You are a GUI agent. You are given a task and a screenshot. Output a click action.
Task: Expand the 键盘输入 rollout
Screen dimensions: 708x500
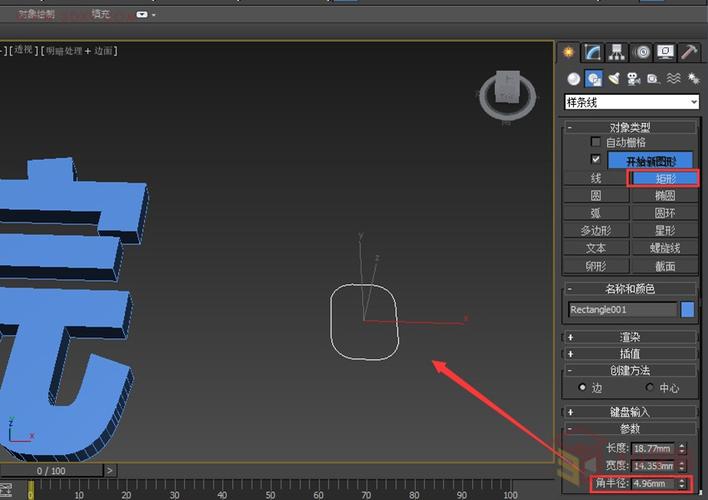click(x=629, y=412)
